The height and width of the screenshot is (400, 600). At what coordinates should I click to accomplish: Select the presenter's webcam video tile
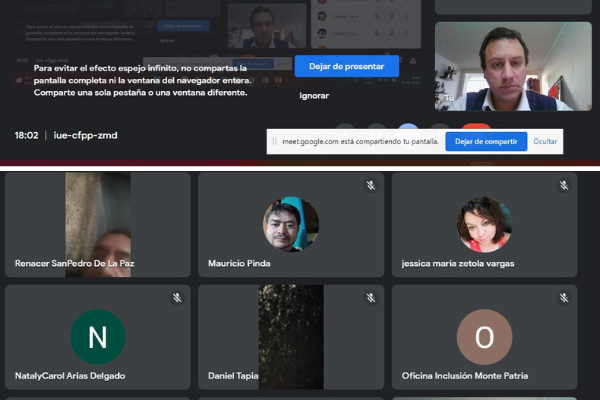506,66
